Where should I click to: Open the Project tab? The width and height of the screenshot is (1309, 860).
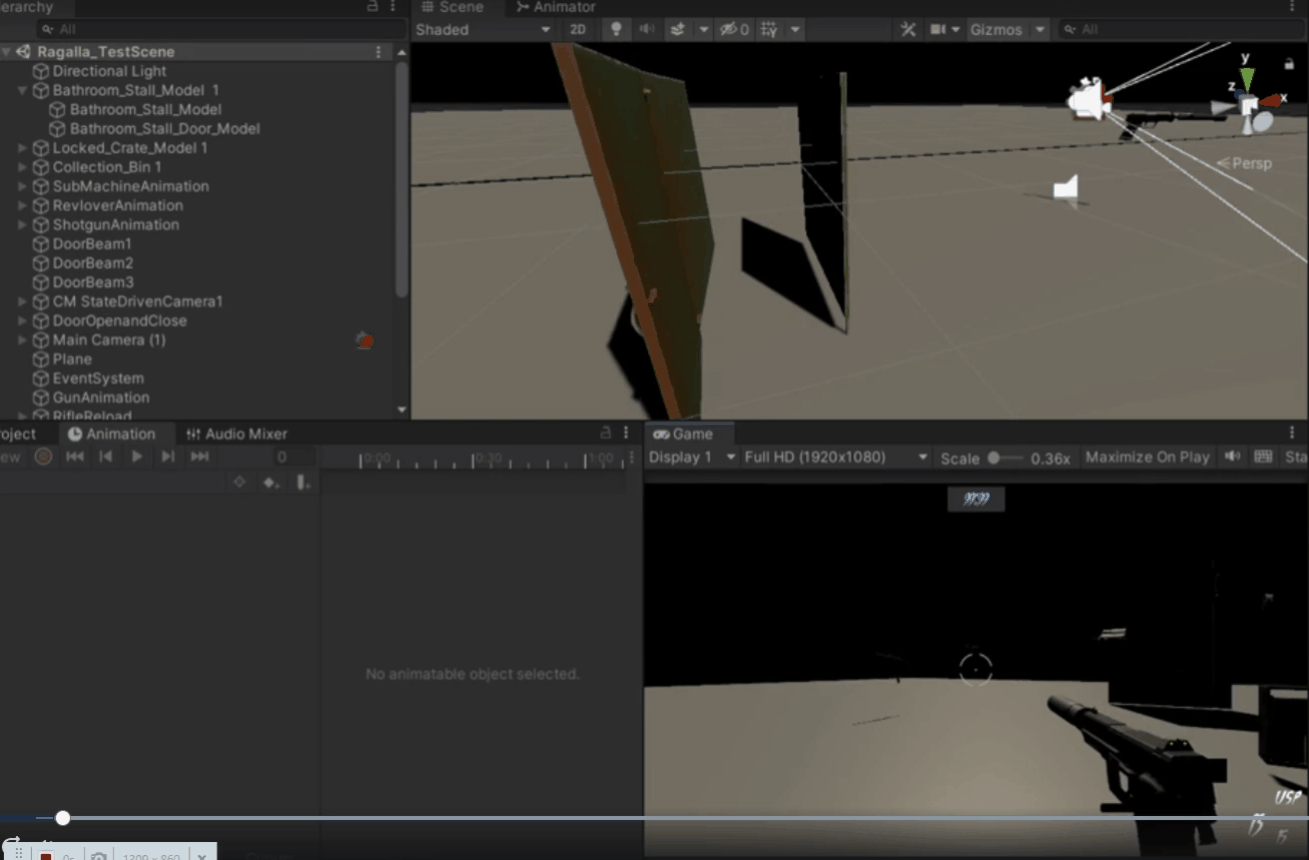click(x=18, y=433)
